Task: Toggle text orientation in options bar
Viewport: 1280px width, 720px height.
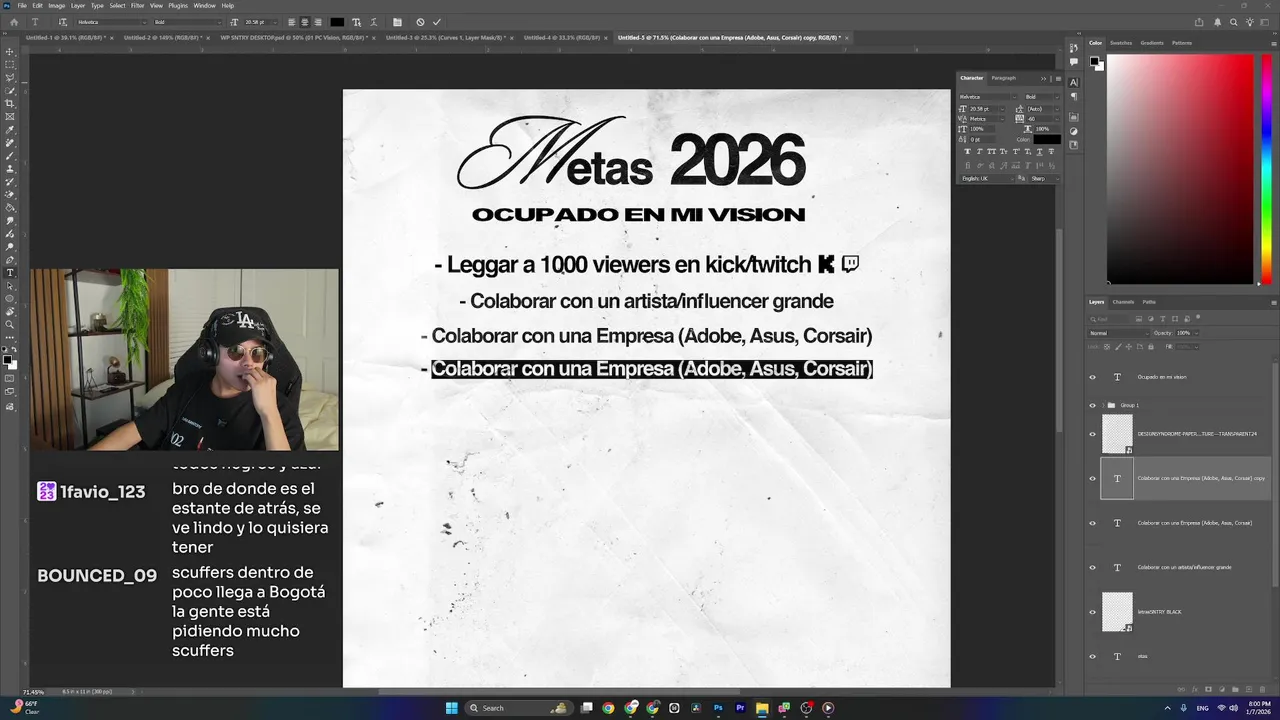Action: point(63,22)
